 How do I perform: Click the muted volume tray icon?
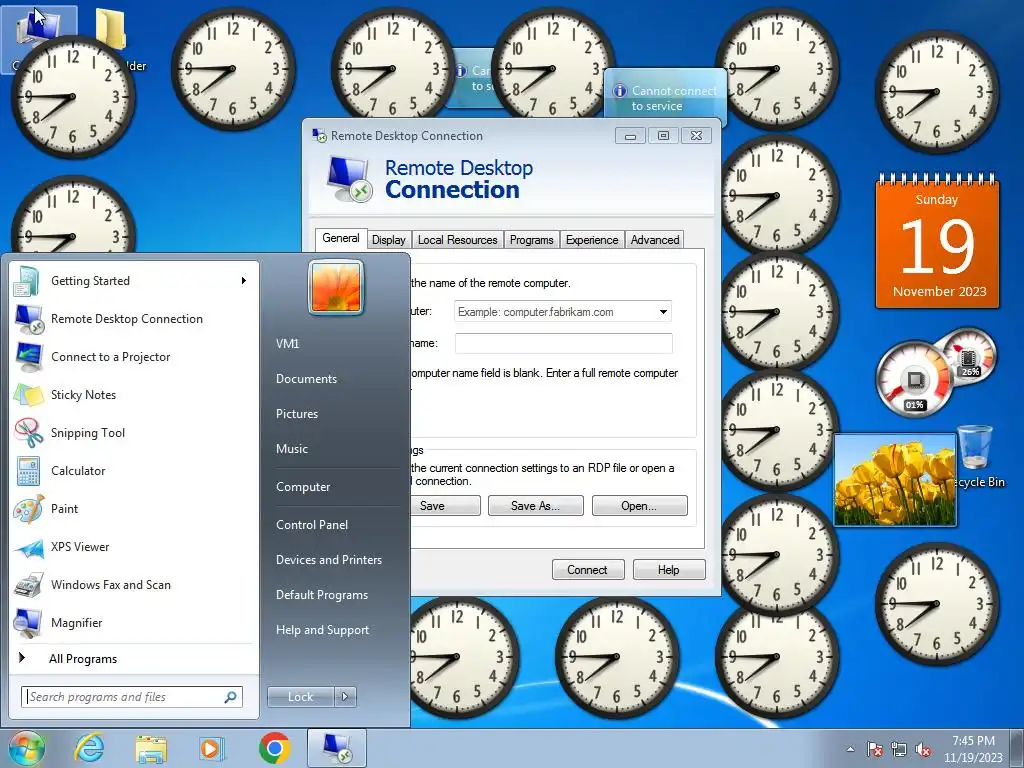(923, 750)
